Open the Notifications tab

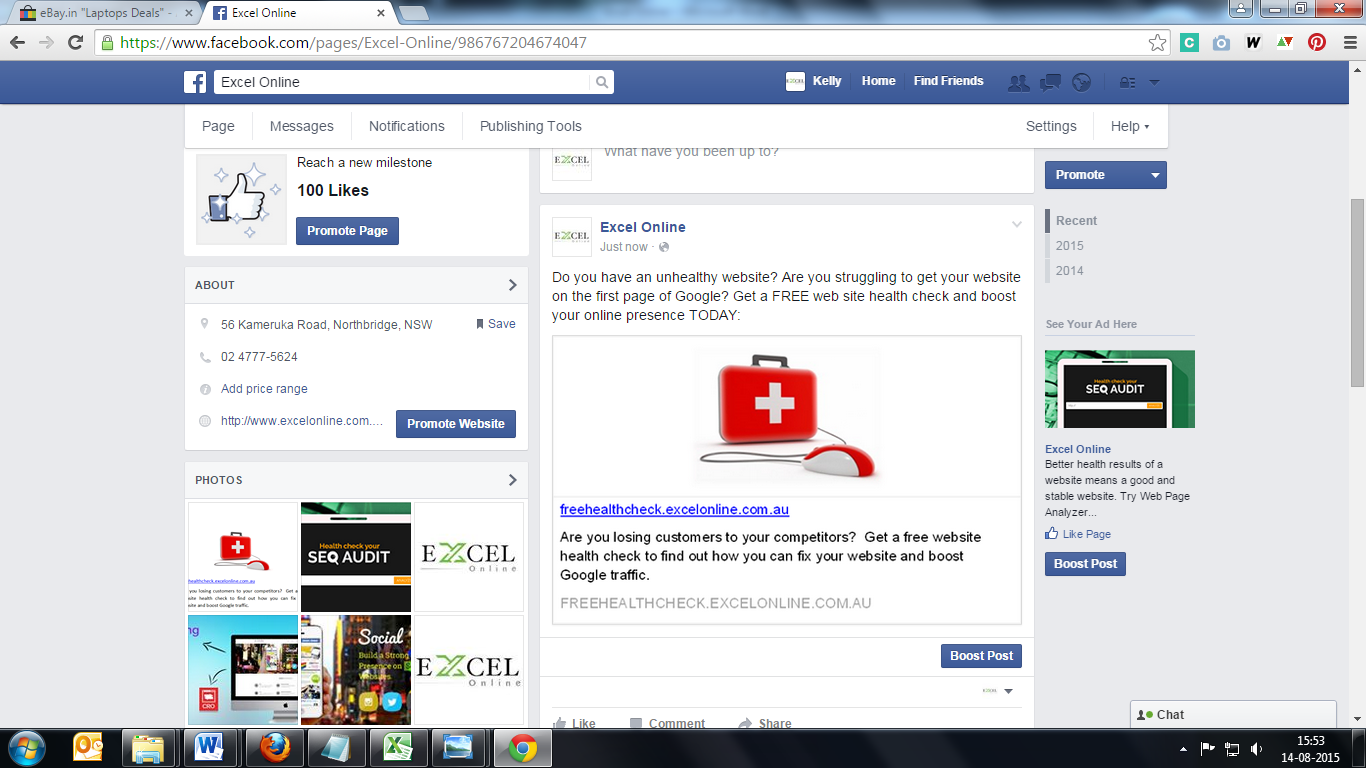[x=407, y=126]
